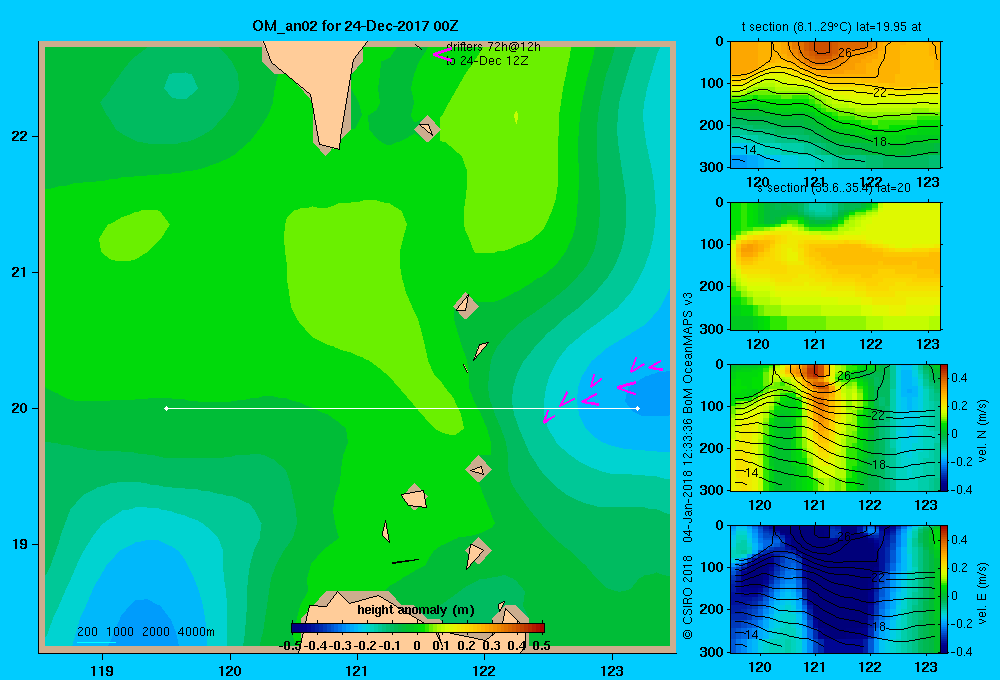Screen dimensions: 1000x680
Task: Open the temperature section plot
Action: coord(835,105)
